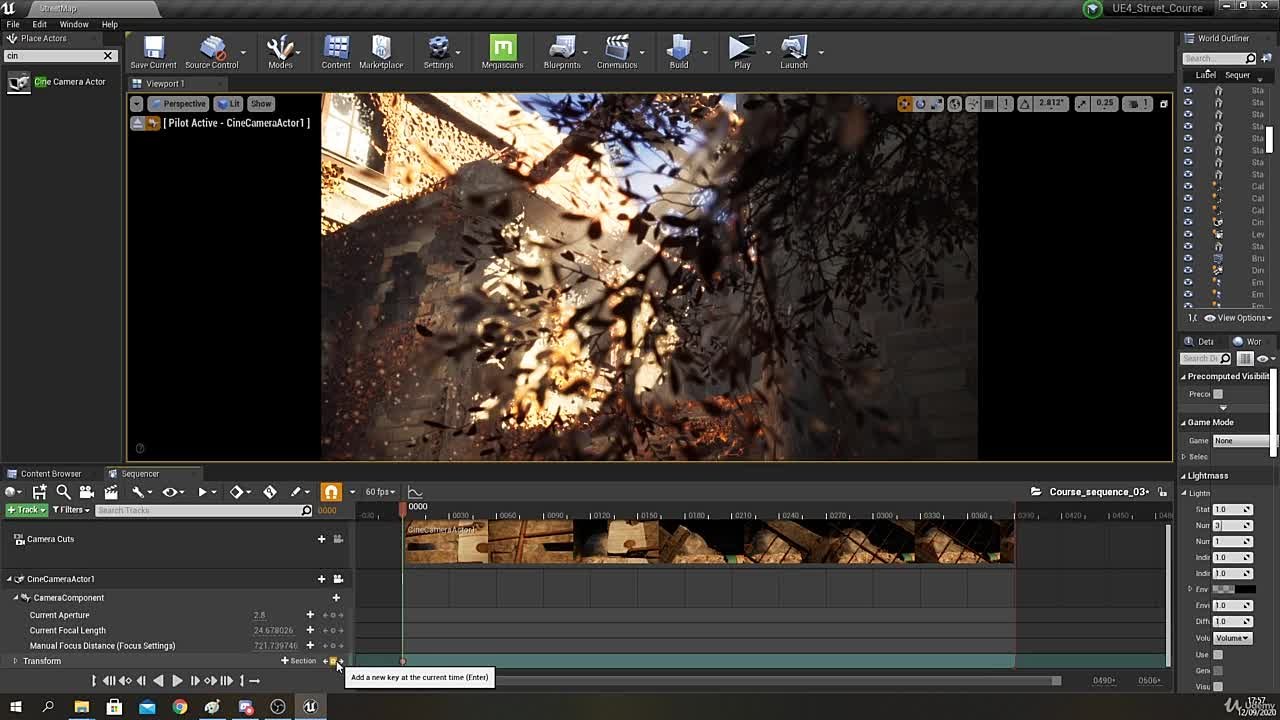Click the Course_sequence_03 breadcrumb
The width and height of the screenshot is (1280, 720).
[x=1098, y=492]
